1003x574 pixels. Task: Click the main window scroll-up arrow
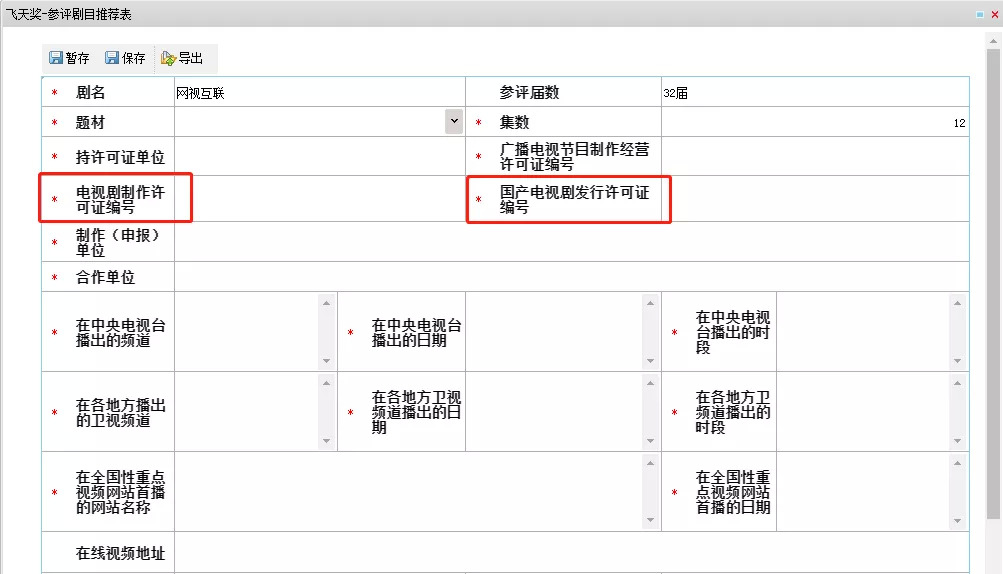tap(993, 40)
